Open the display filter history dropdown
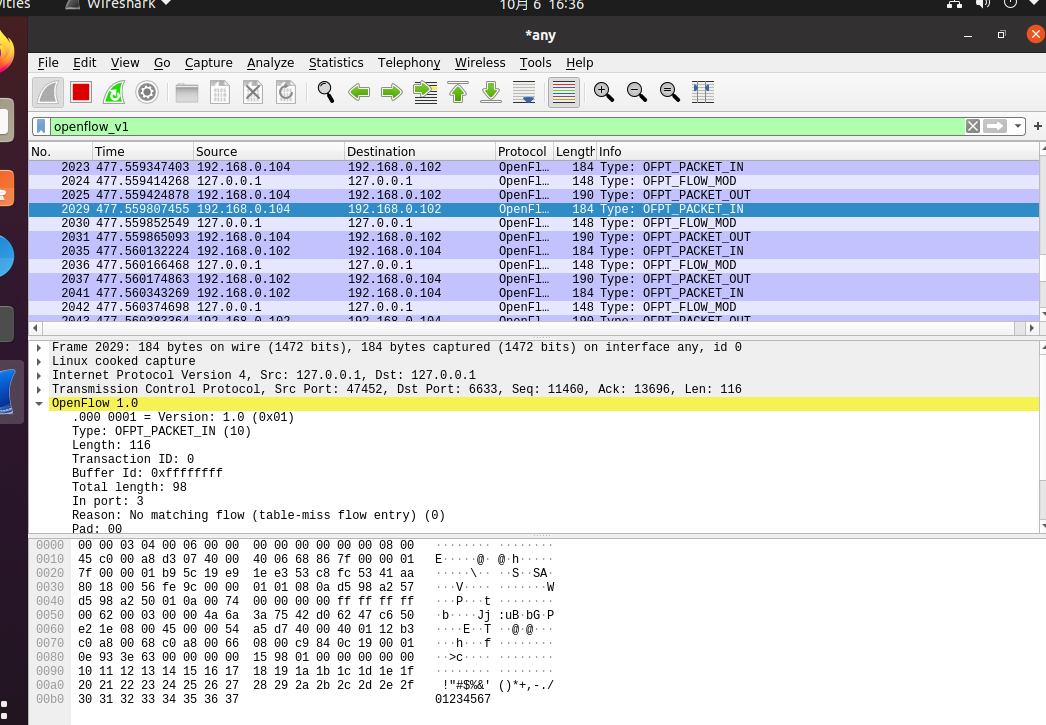 pos(1017,126)
